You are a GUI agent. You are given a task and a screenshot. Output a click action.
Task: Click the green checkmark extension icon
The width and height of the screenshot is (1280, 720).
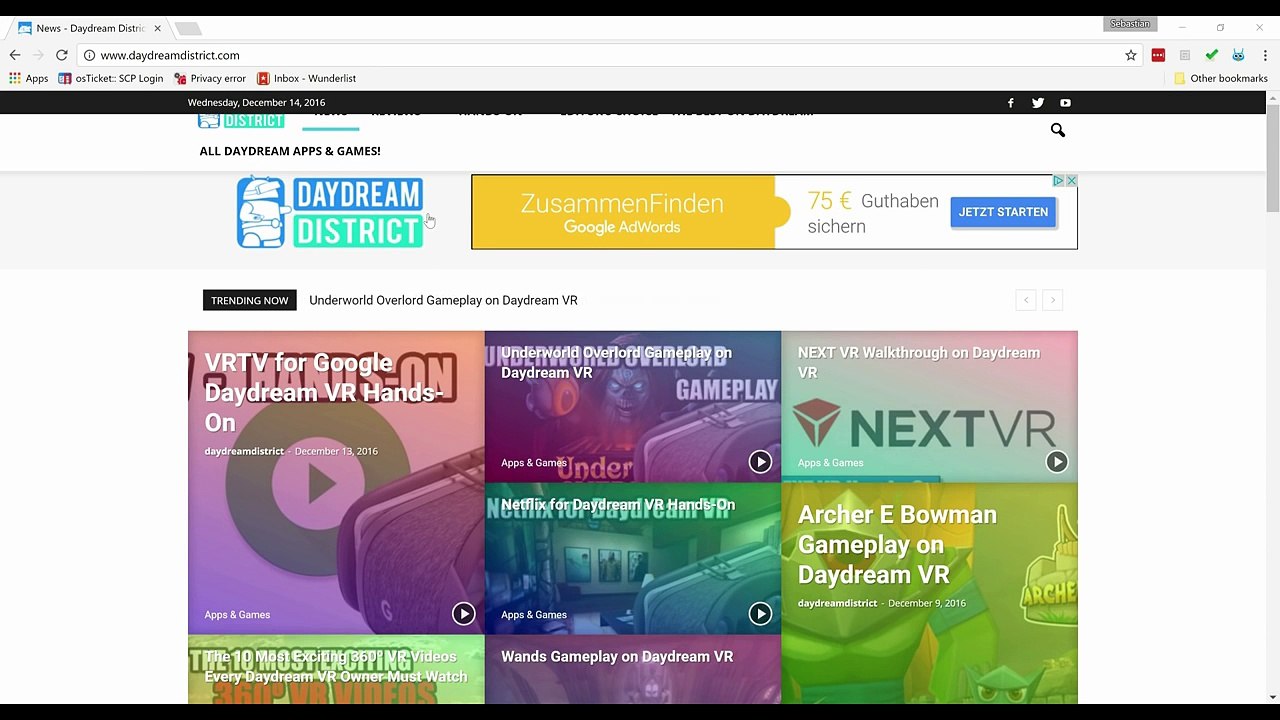[x=1212, y=55]
